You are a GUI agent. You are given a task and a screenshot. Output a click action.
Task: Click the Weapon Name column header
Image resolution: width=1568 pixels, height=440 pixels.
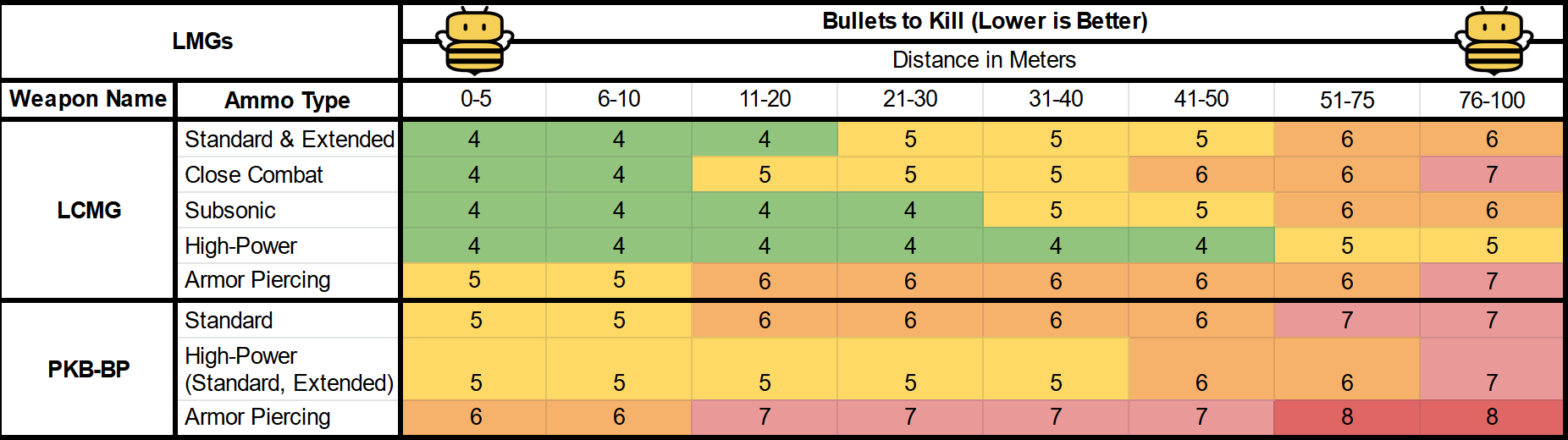pyautogui.click(x=88, y=99)
